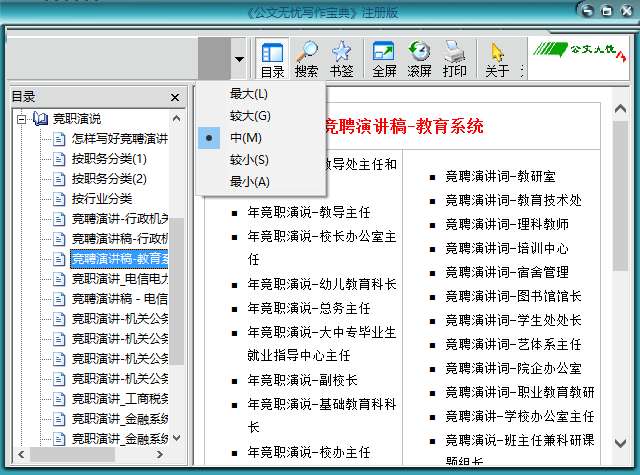Open 竞职演讲_电信电力 tree entry
640x475 pixels.
(x=120, y=279)
